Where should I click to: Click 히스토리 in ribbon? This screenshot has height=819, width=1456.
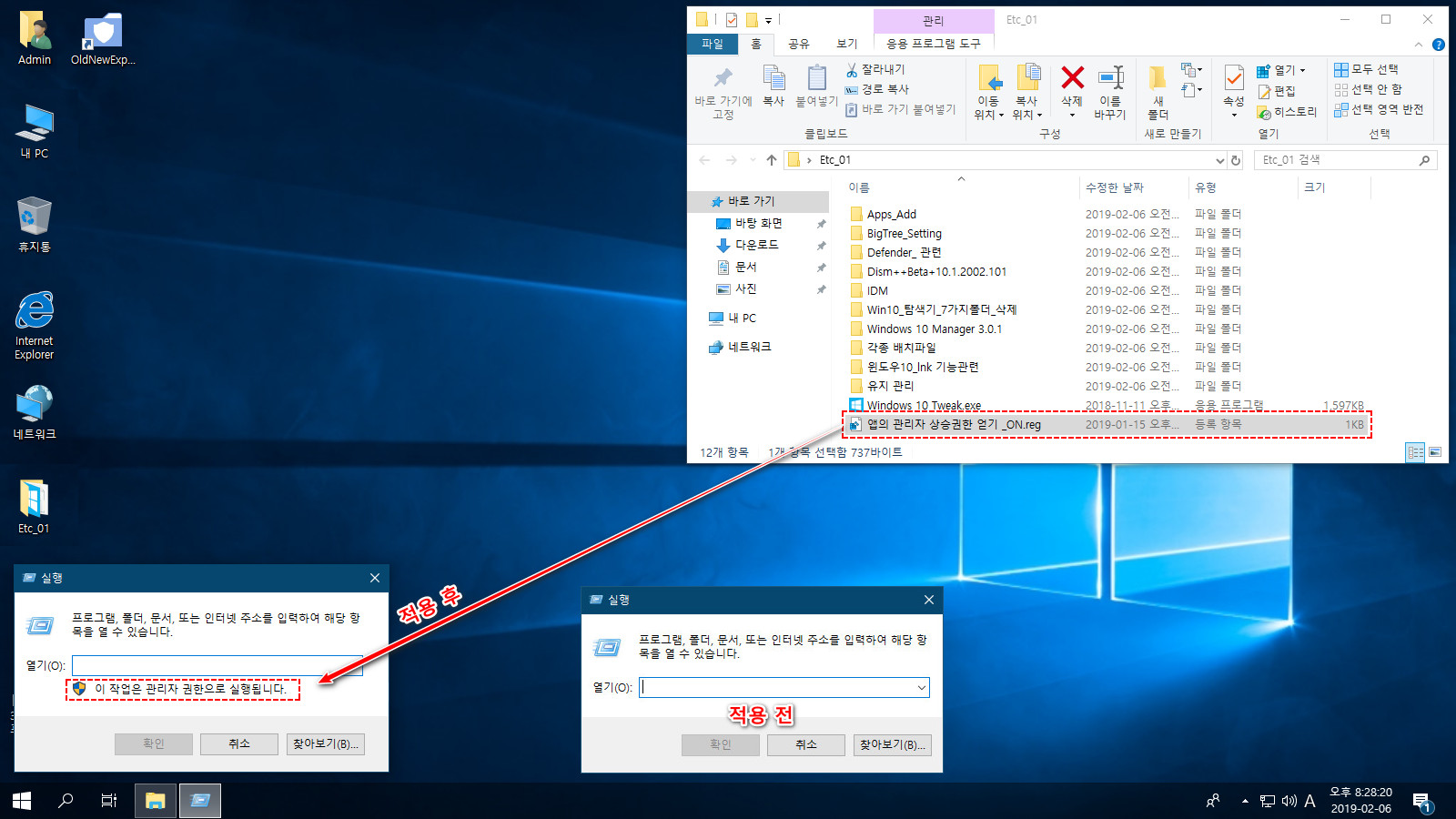click(x=1287, y=112)
